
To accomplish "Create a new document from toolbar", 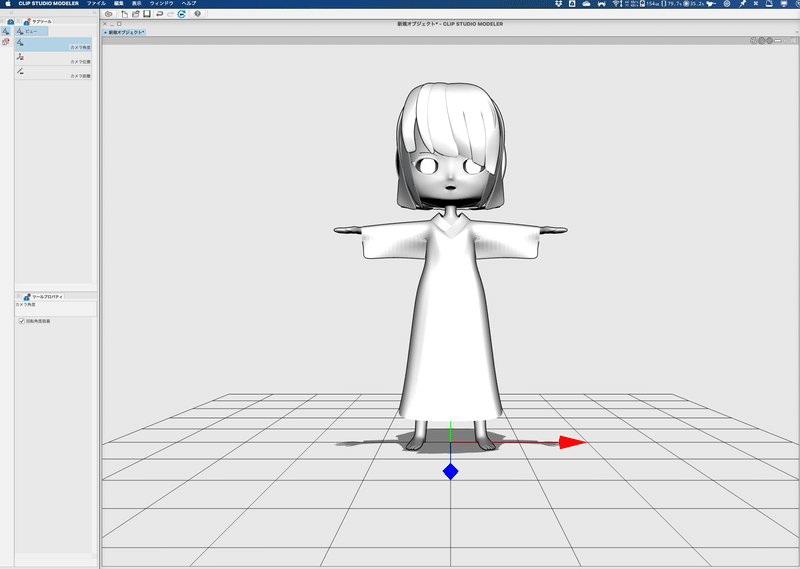I will pos(124,14).
